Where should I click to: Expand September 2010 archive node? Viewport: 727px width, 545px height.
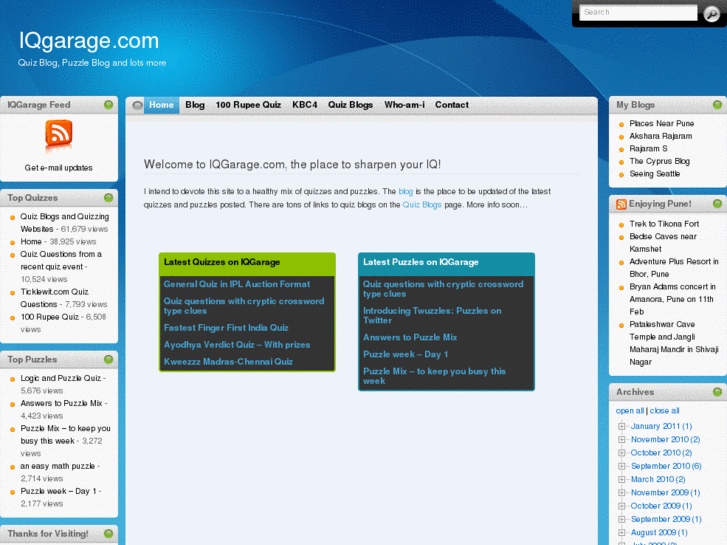621,466
